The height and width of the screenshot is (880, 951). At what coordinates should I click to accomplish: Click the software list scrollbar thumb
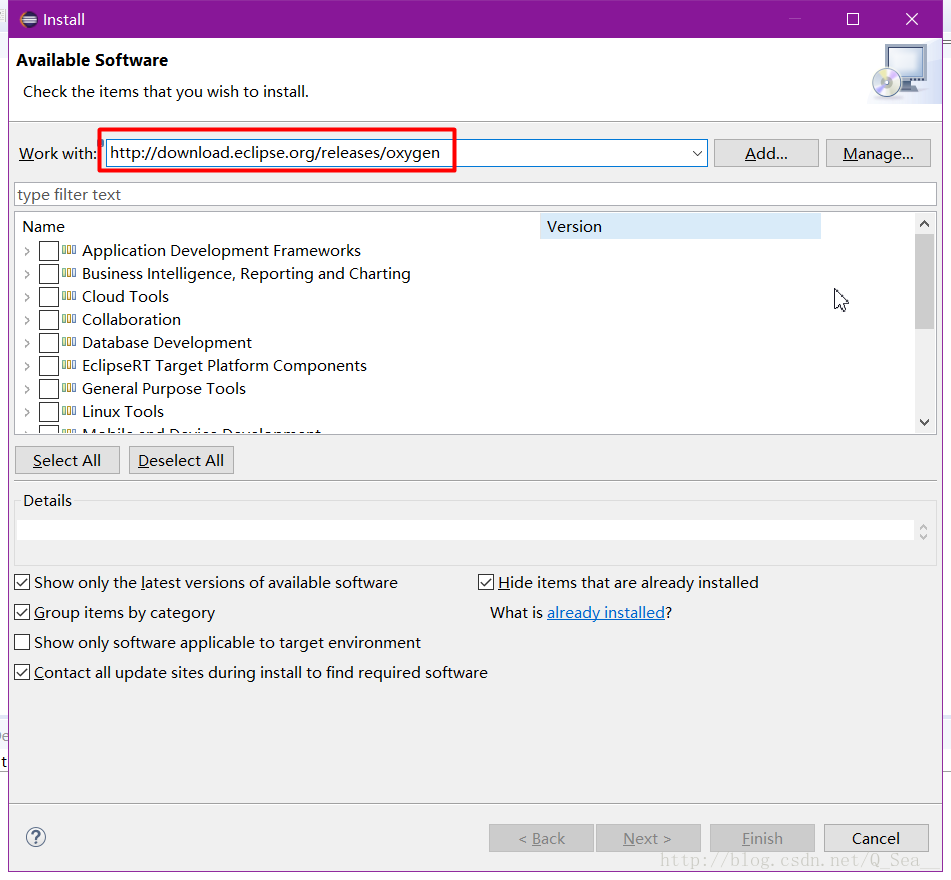click(x=924, y=281)
